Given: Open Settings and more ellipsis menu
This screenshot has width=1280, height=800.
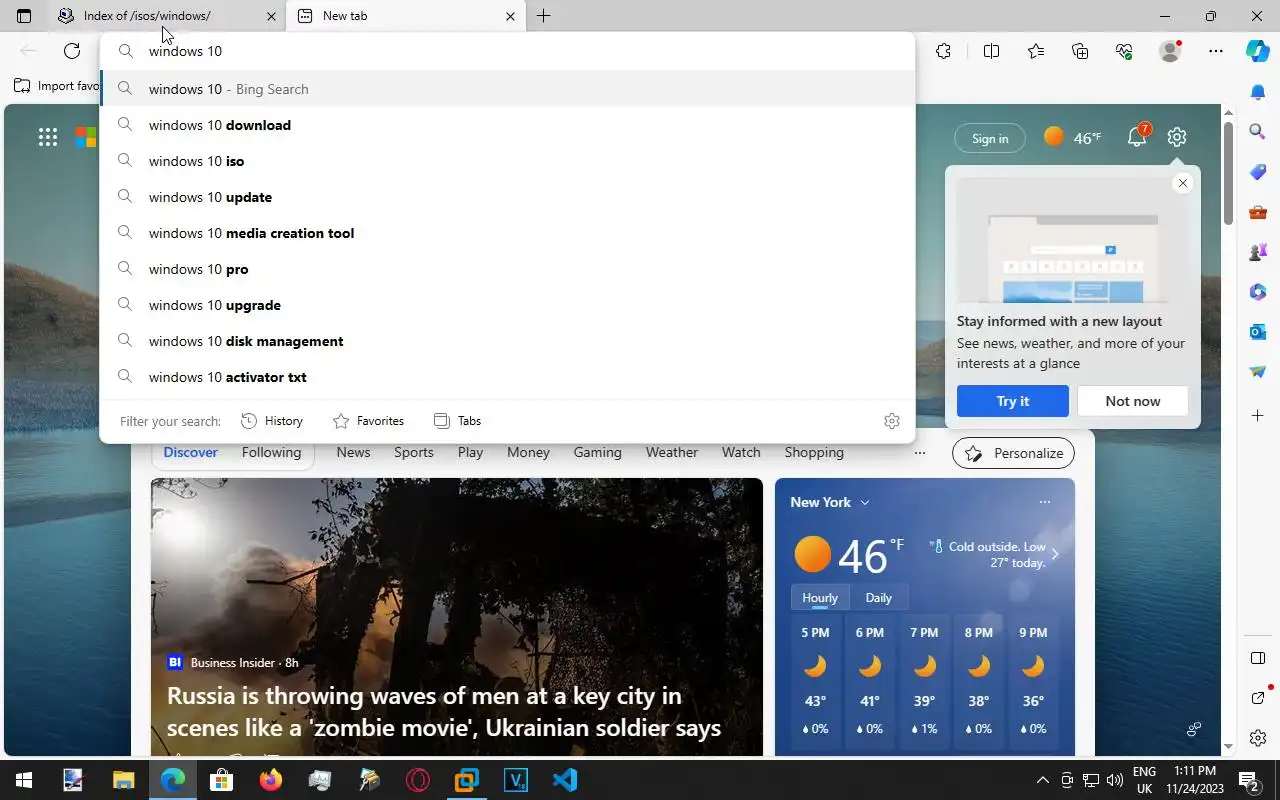Looking at the screenshot, I should click(1215, 51).
